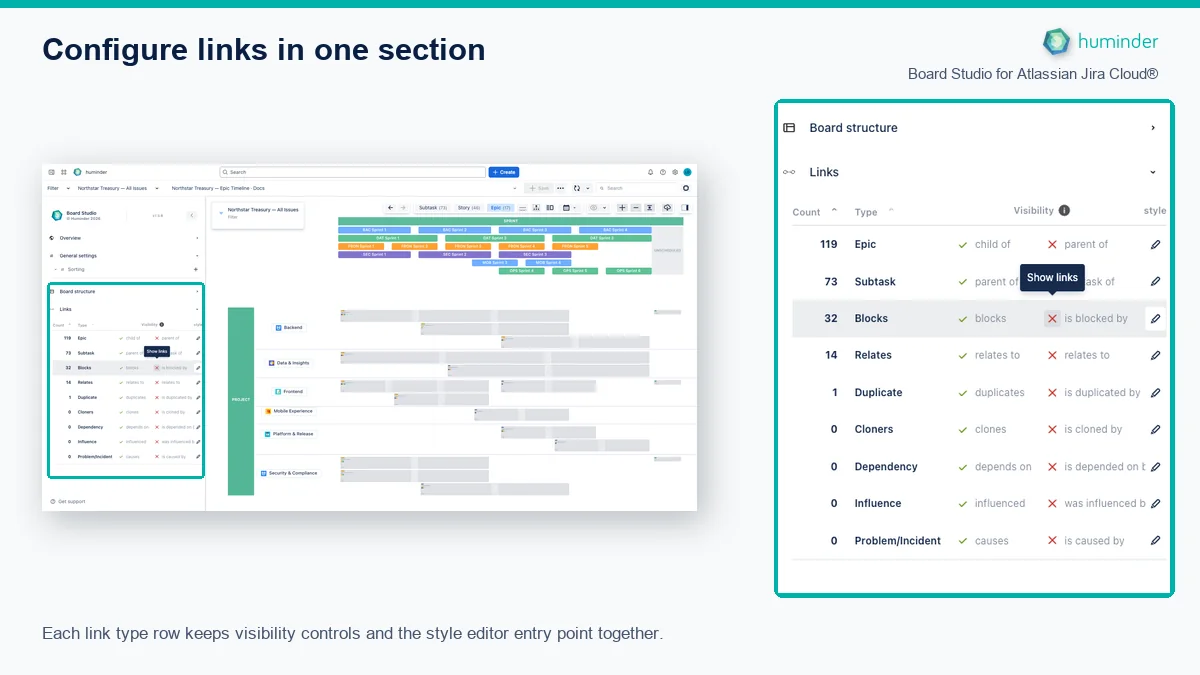Toggle 'is caused by' visibility in enlarged panel
This screenshot has width=1200, height=675.
1052,540
